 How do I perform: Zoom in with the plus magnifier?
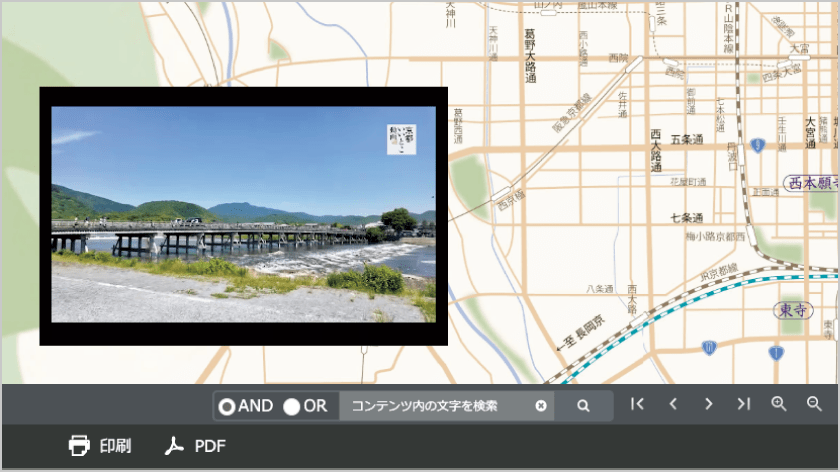click(x=779, y=404)
